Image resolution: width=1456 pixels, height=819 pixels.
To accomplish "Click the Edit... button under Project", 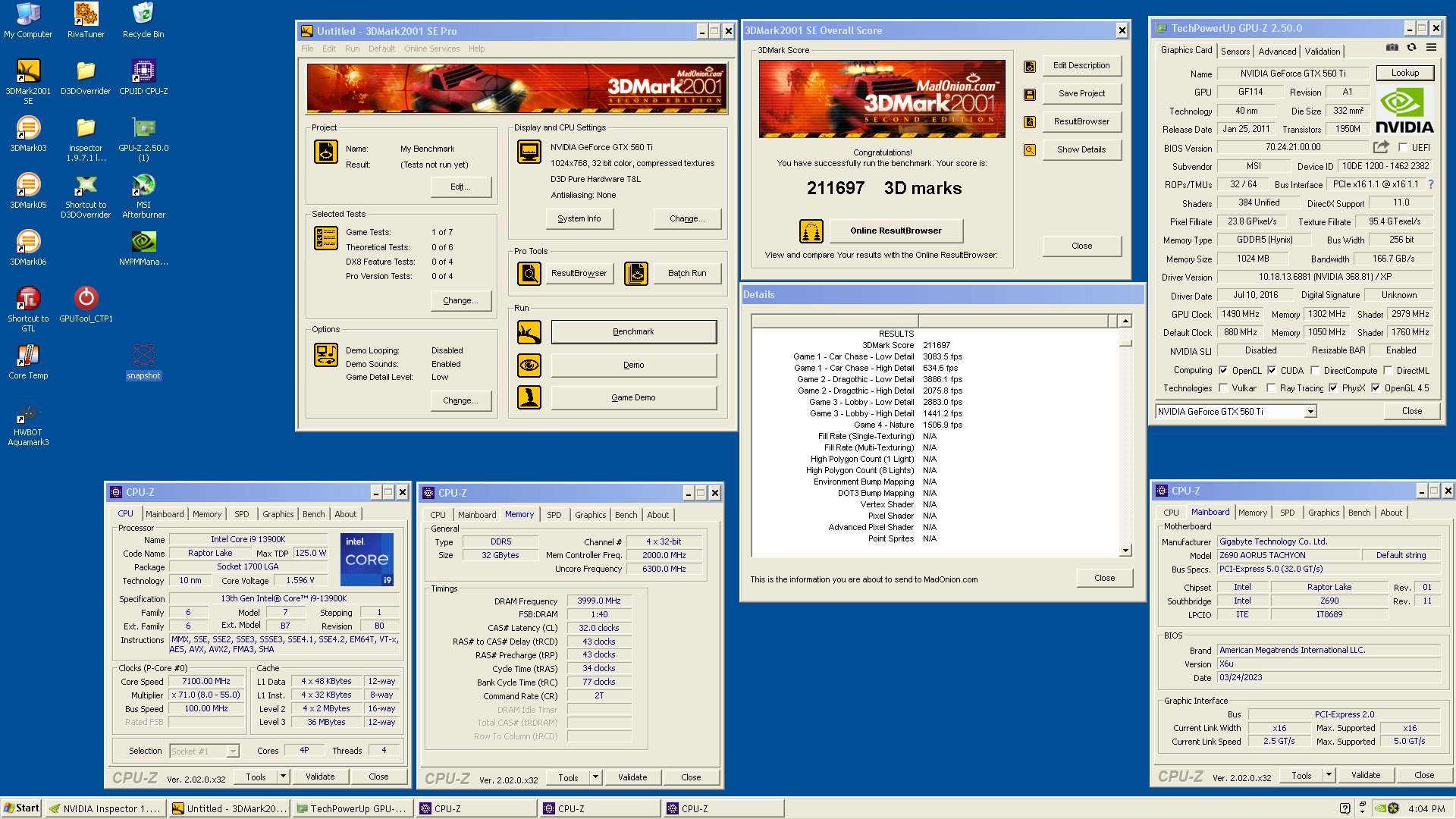I will (460, 187).
